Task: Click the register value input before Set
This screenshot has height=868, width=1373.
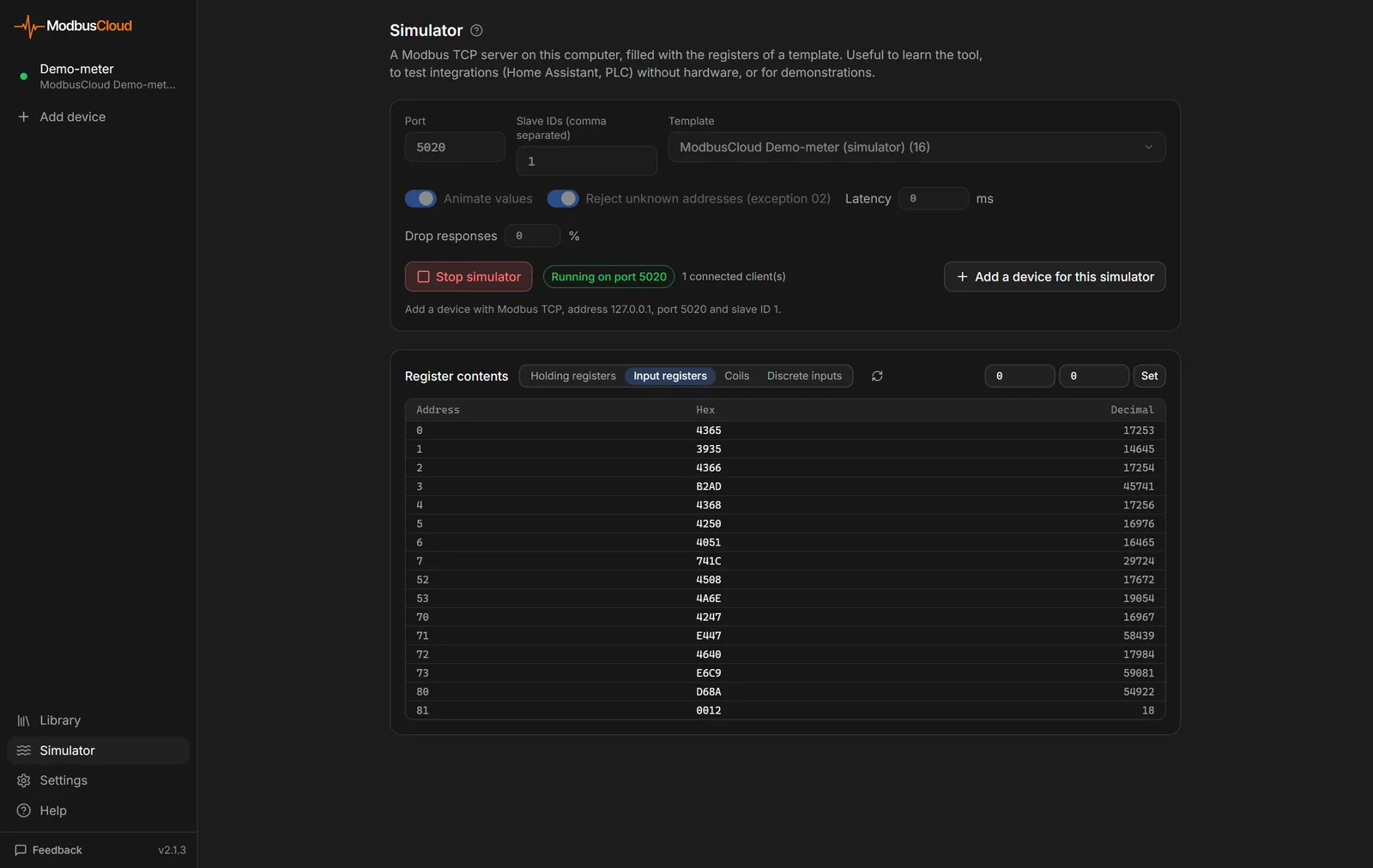Action: (1093, 376)
